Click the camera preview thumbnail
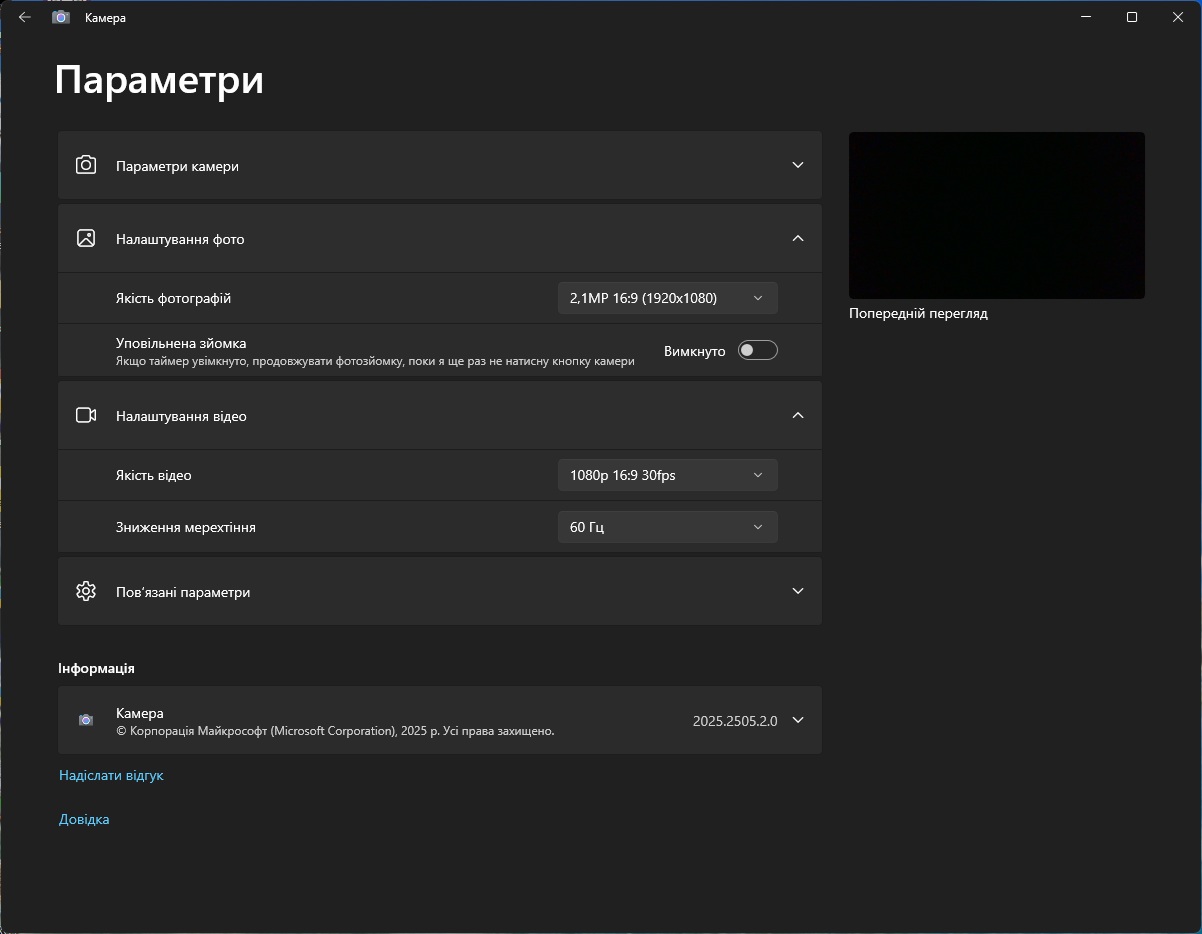The height and width of the screenshot is (934, 1202). [x=996, y=215]
